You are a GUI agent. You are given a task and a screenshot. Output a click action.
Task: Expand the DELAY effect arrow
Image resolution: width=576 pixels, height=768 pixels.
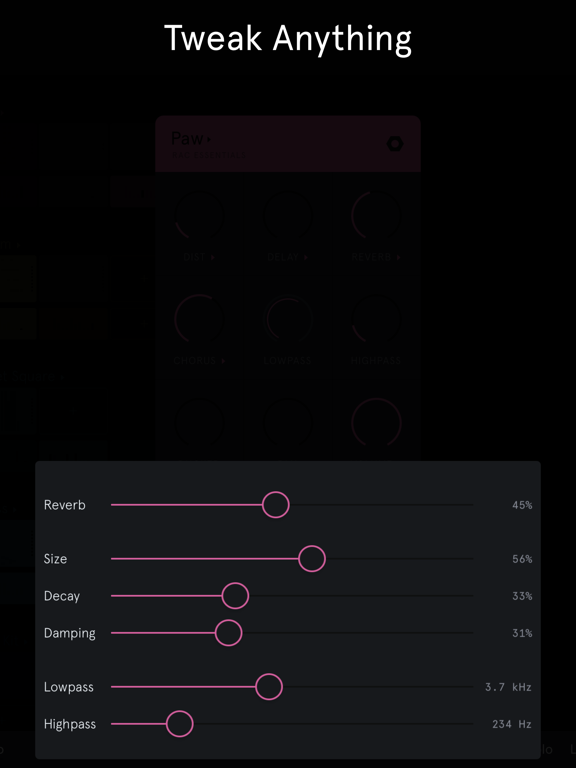click(306, 257)
